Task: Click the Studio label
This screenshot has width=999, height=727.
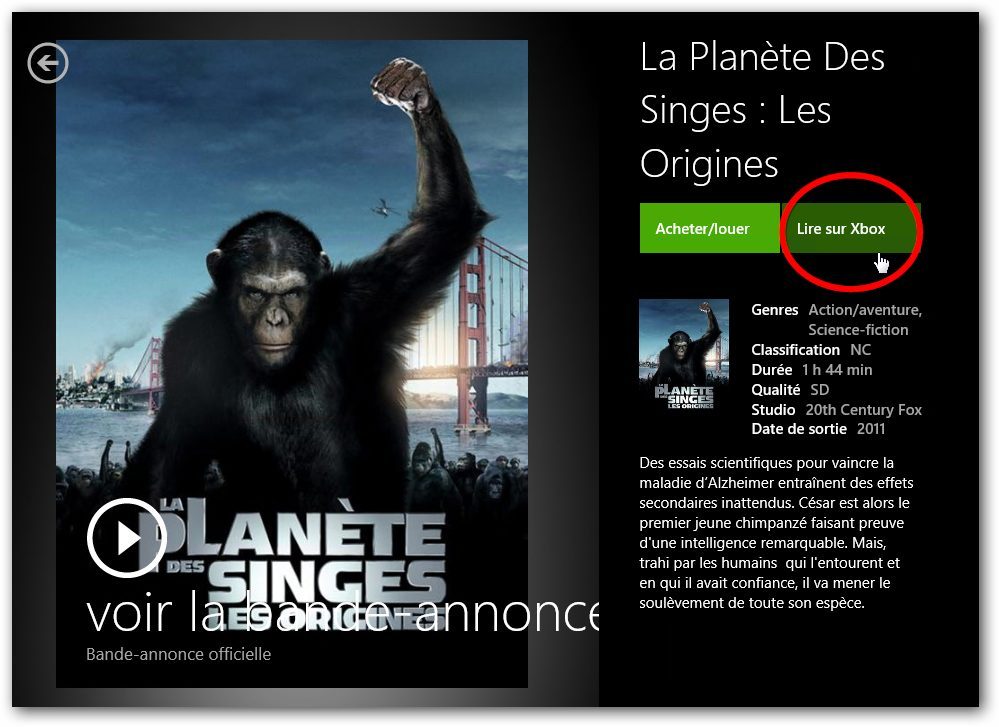Action: (773, 410)
